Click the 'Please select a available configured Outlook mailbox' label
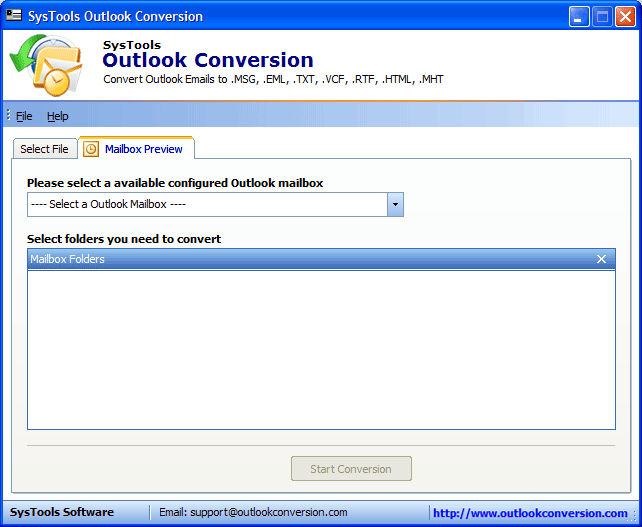This screenshot has width=642, height=527. (x=175, y=183)
